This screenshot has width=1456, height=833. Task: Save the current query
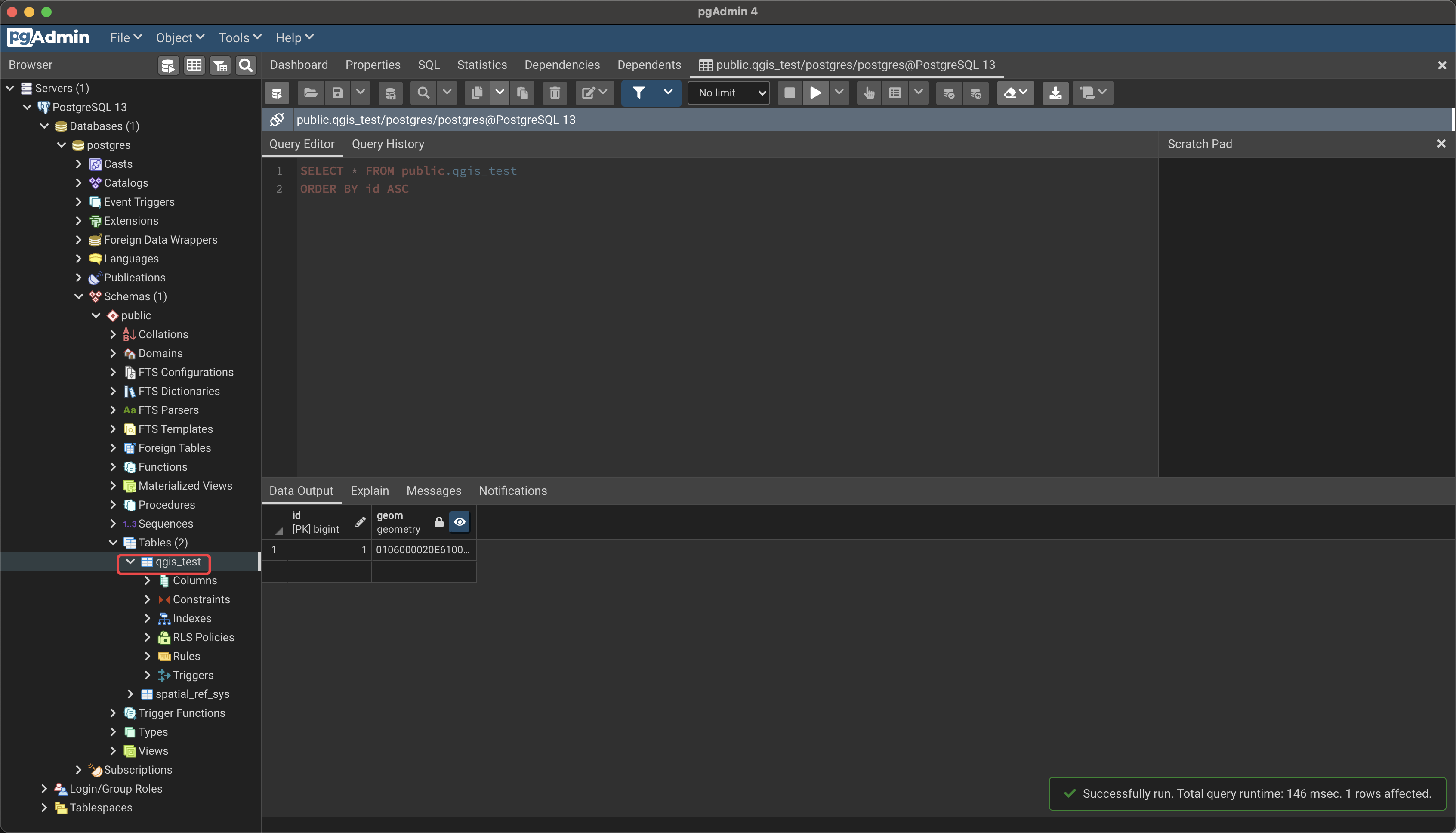click(x=337, y=93)
